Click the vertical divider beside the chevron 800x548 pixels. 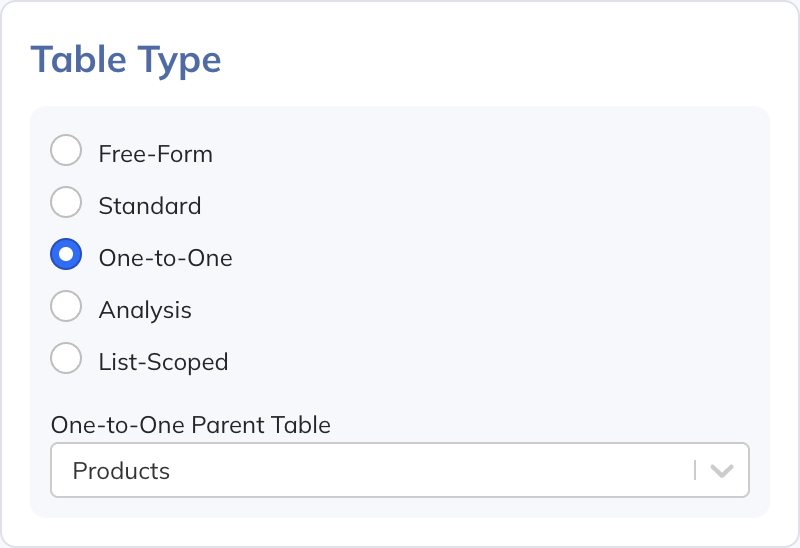[x=695, y=471]
